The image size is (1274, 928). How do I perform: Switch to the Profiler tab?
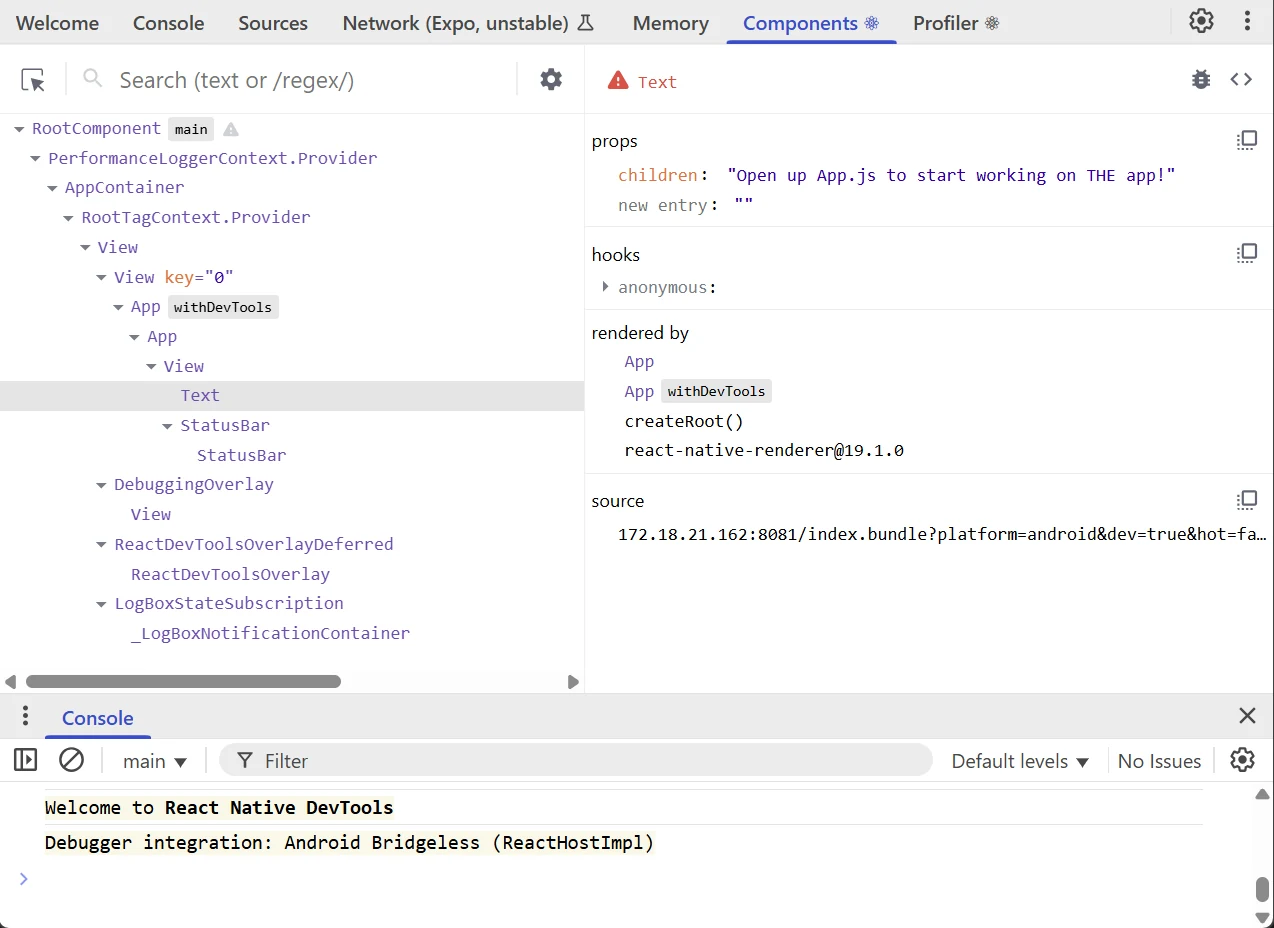[x=956, y=23]
